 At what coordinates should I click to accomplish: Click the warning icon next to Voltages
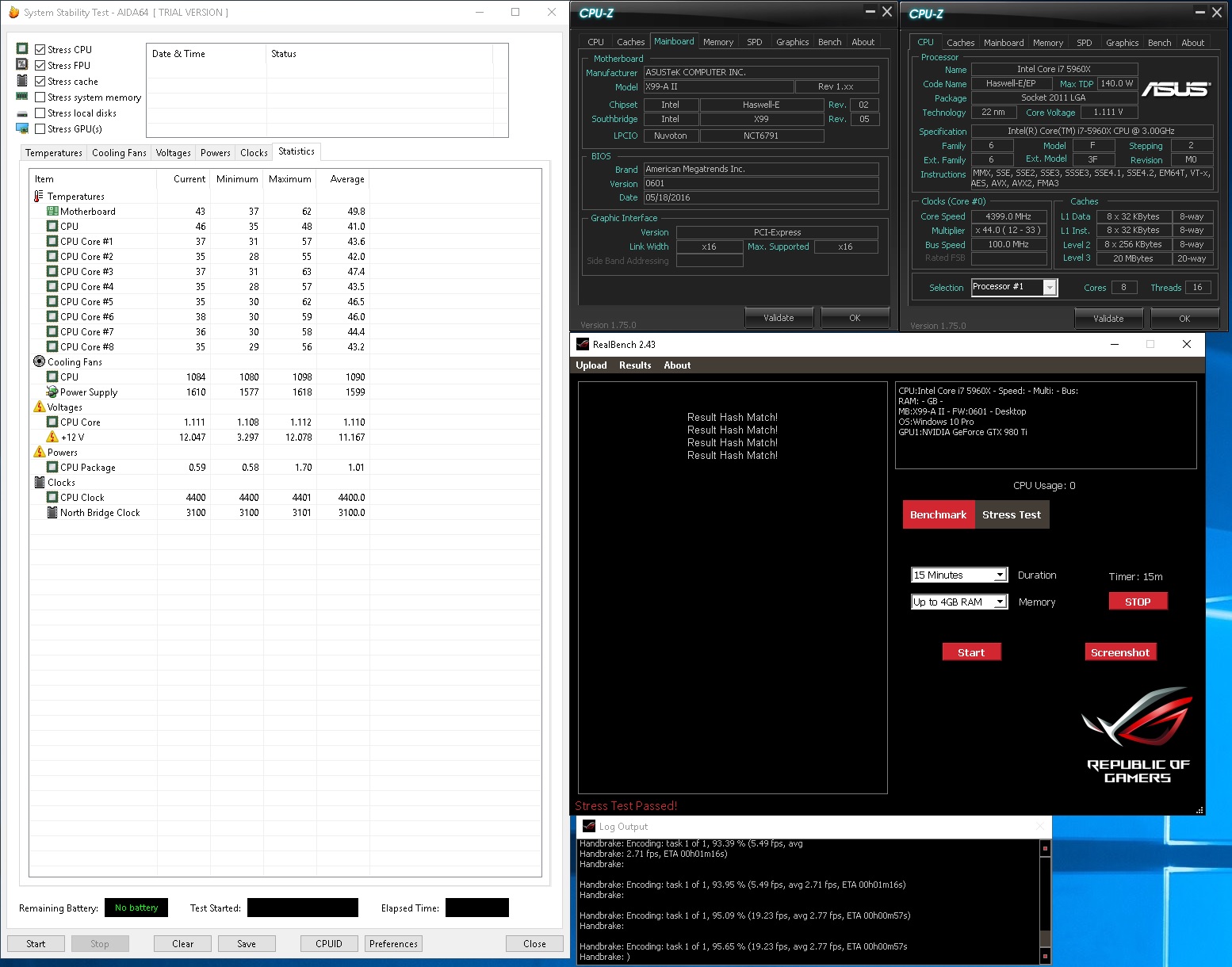click(39, 407)
